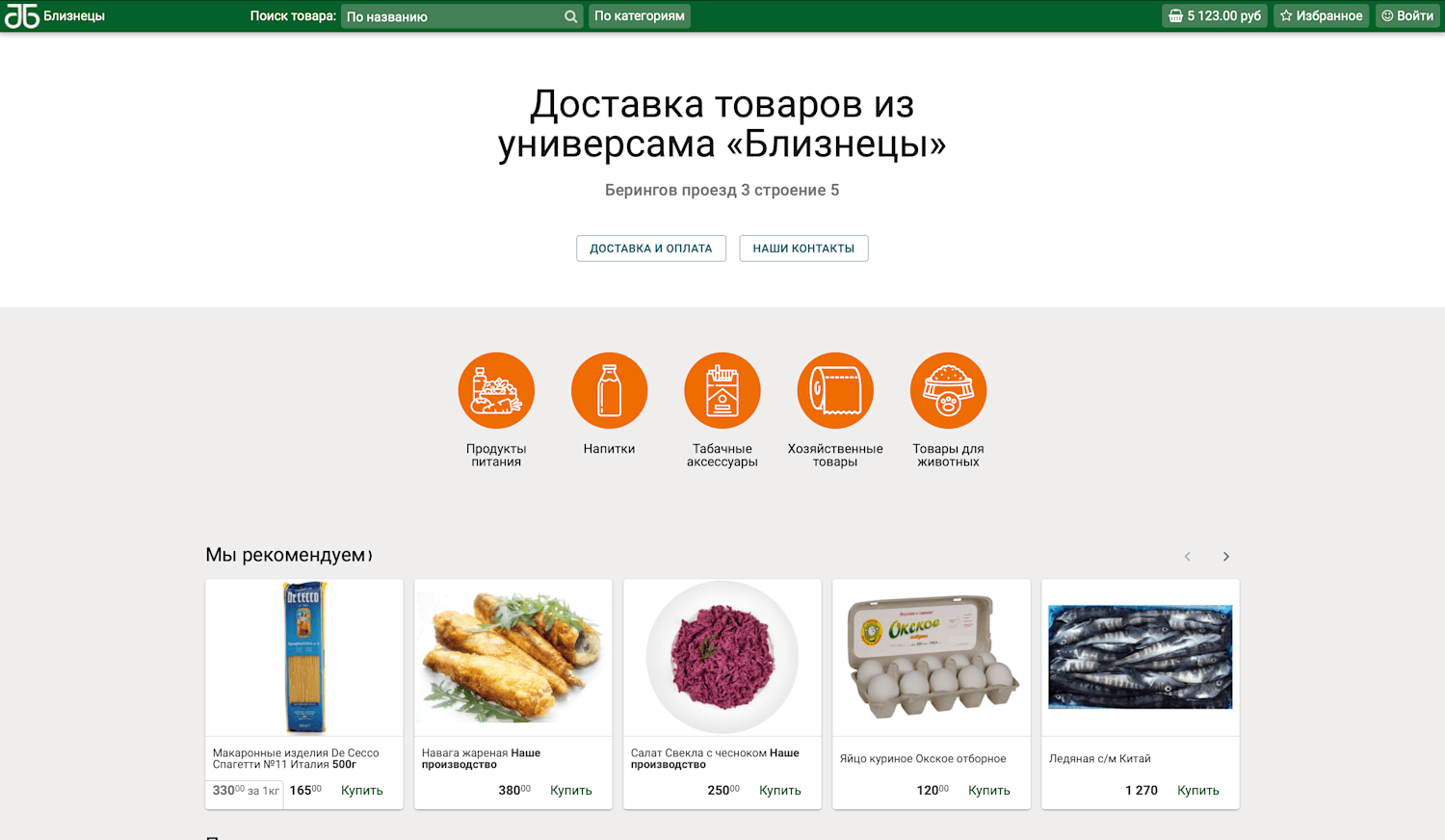
Task: Click the Близнецы brand name
Action: click(x=74, y=15)
